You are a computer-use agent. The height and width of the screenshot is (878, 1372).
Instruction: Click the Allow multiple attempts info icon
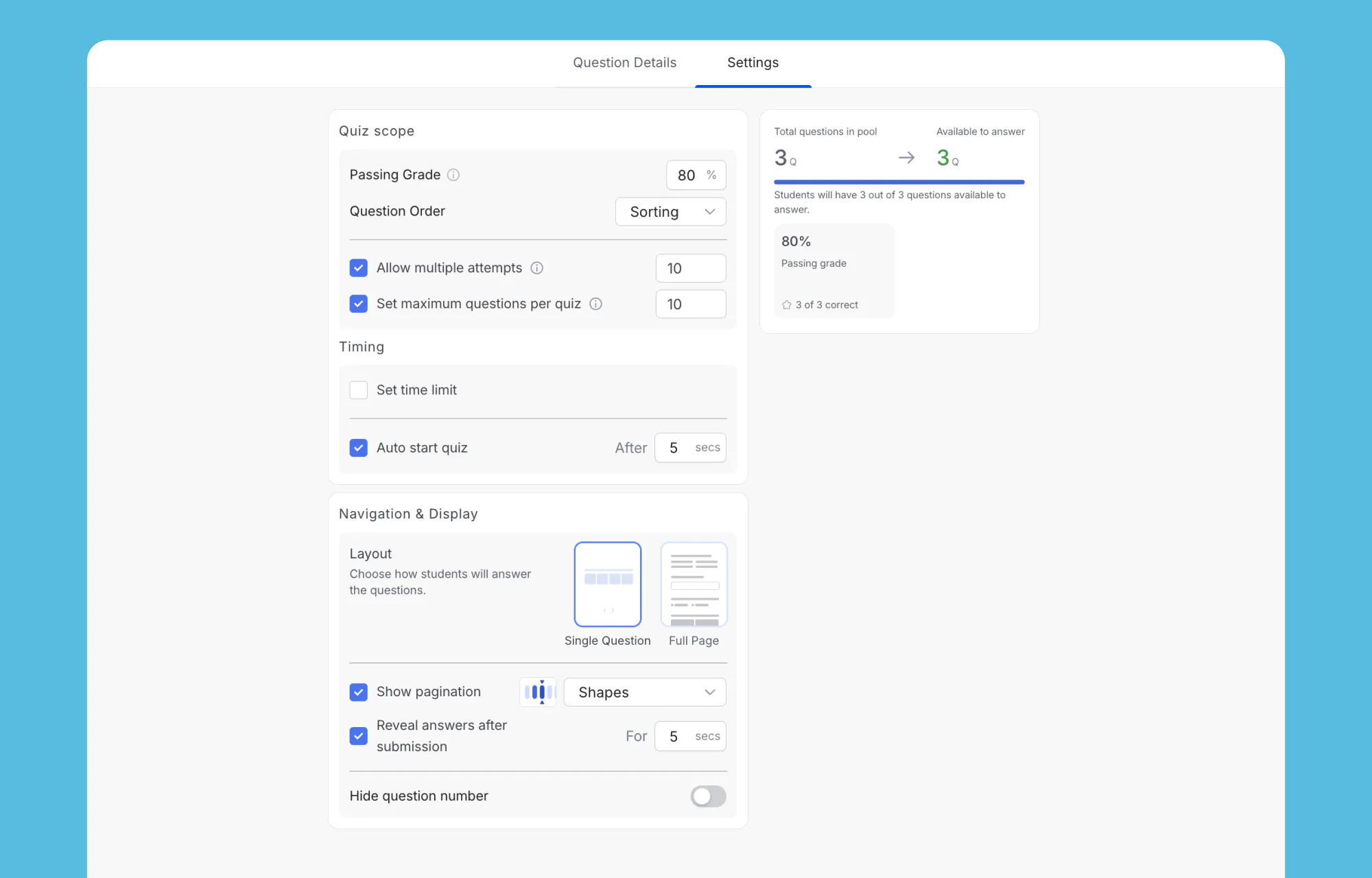coord(537,268)
